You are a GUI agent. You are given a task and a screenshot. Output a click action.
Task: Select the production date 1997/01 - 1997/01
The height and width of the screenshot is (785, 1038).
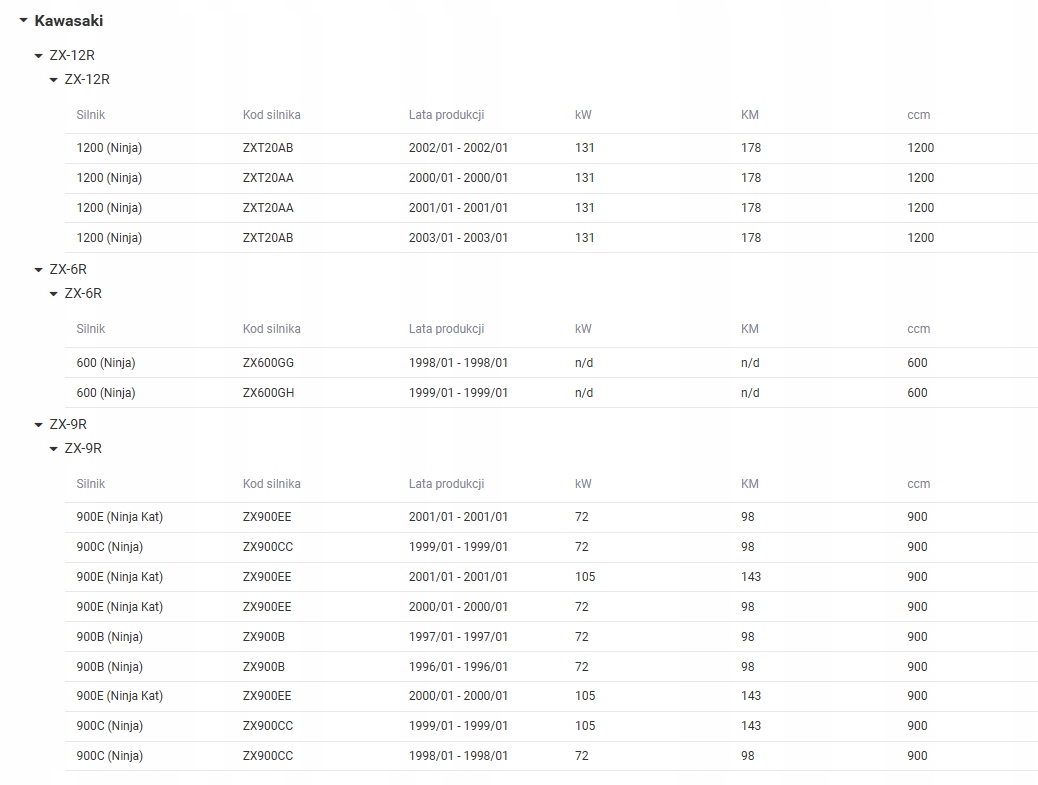[x=458, y=637]
